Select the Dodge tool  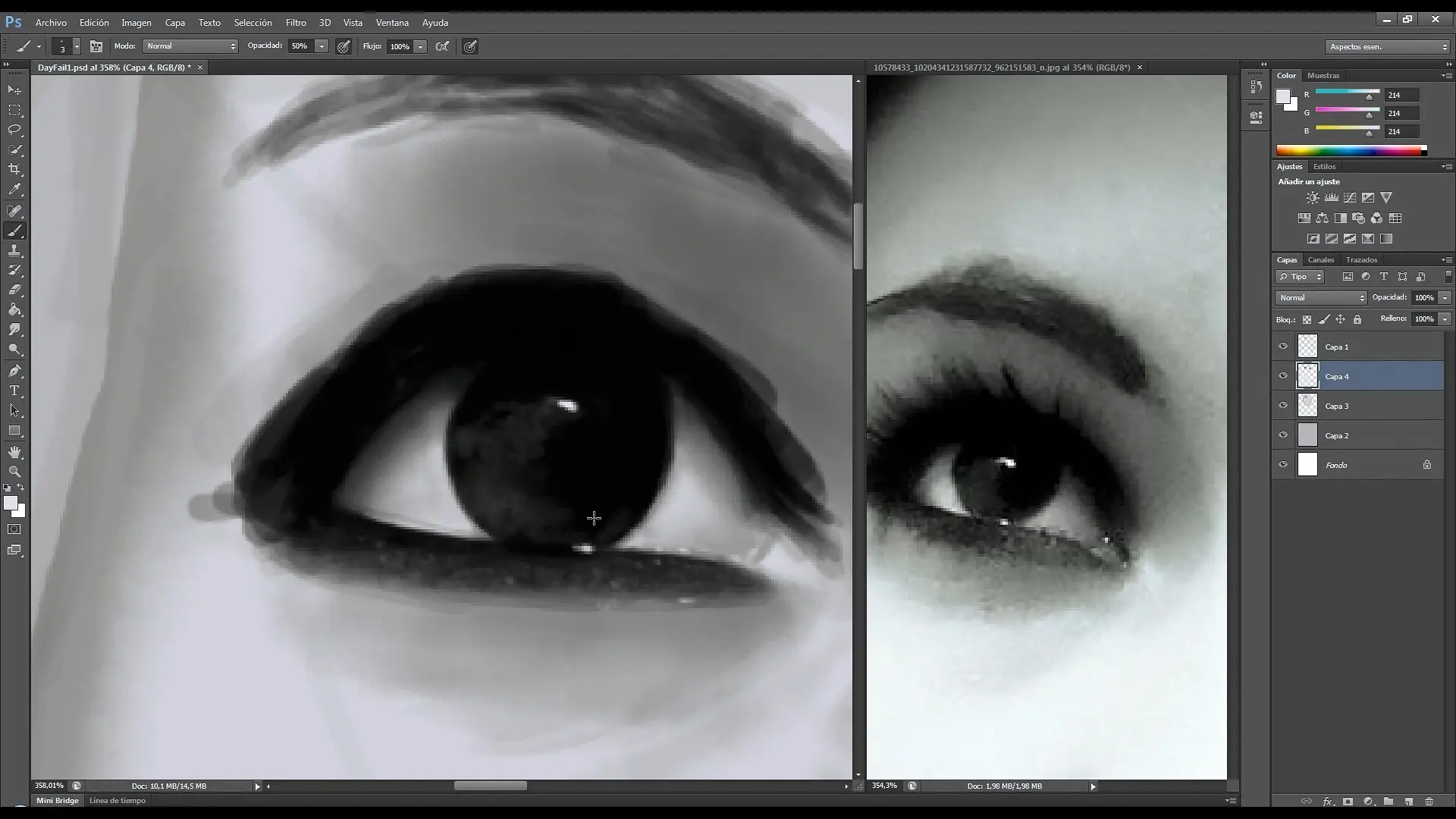pyautogui.click(x=14, y=350)
